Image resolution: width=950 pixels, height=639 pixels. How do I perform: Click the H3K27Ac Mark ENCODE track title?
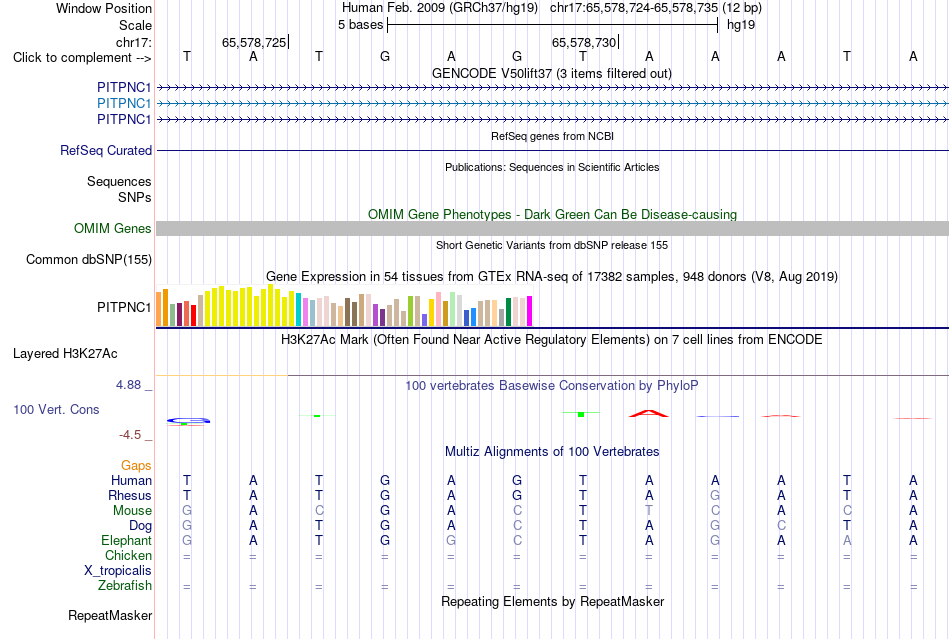(x=551, y=339)
